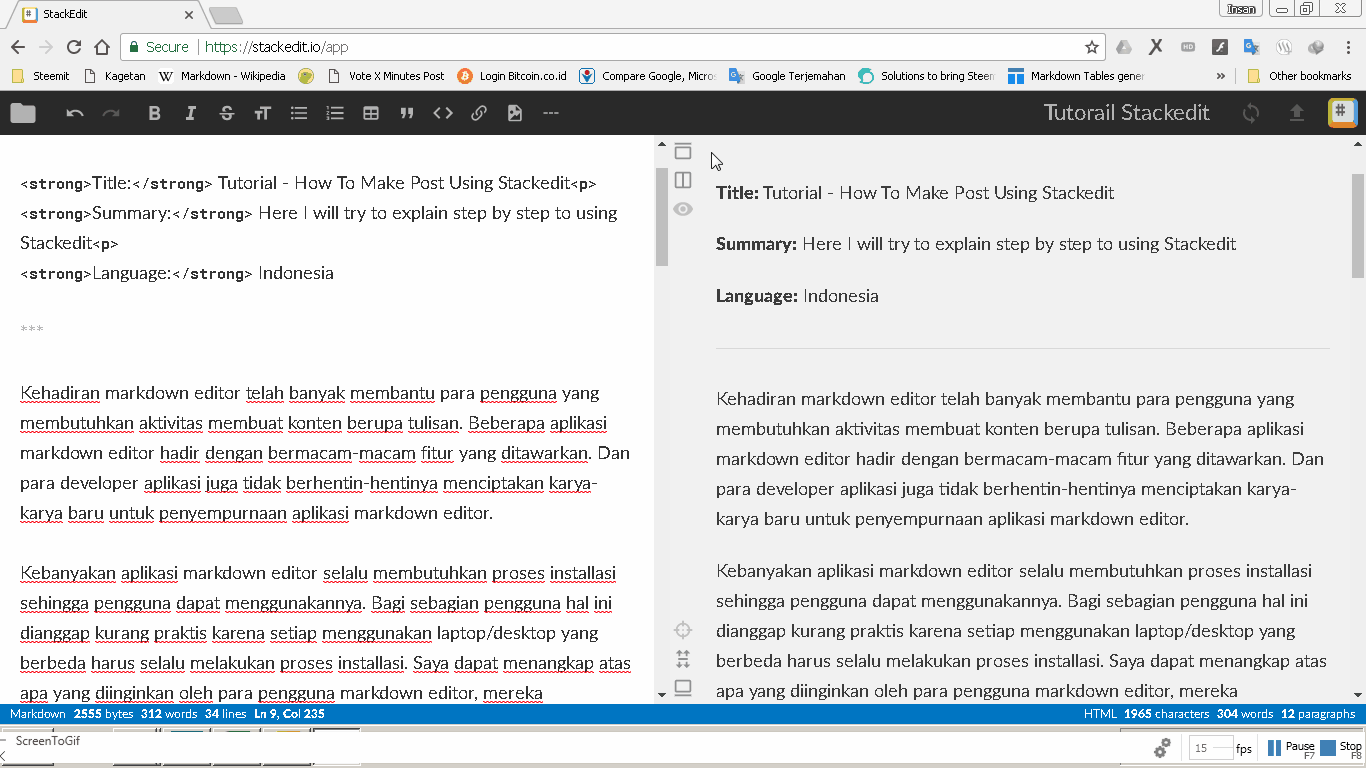Open the Google Terjemahan bookmark
The width and height of the screenshot is (1366, 768).
pyautogui.click(x=787, y=76)
